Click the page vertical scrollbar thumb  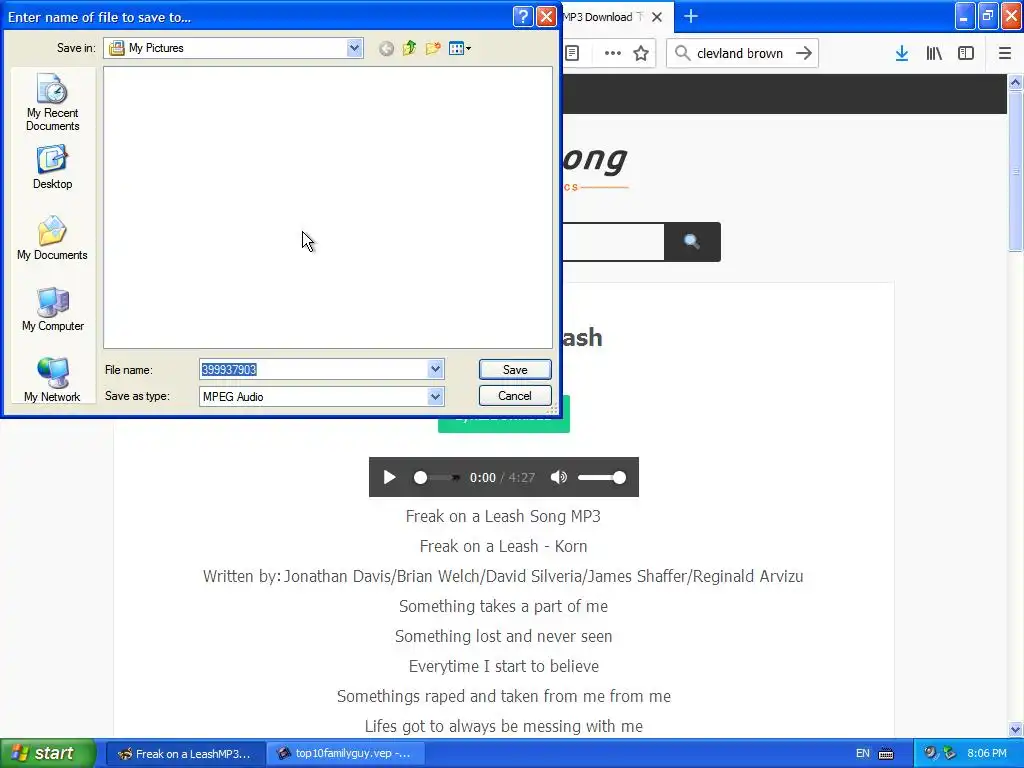tap(1016, 171)
